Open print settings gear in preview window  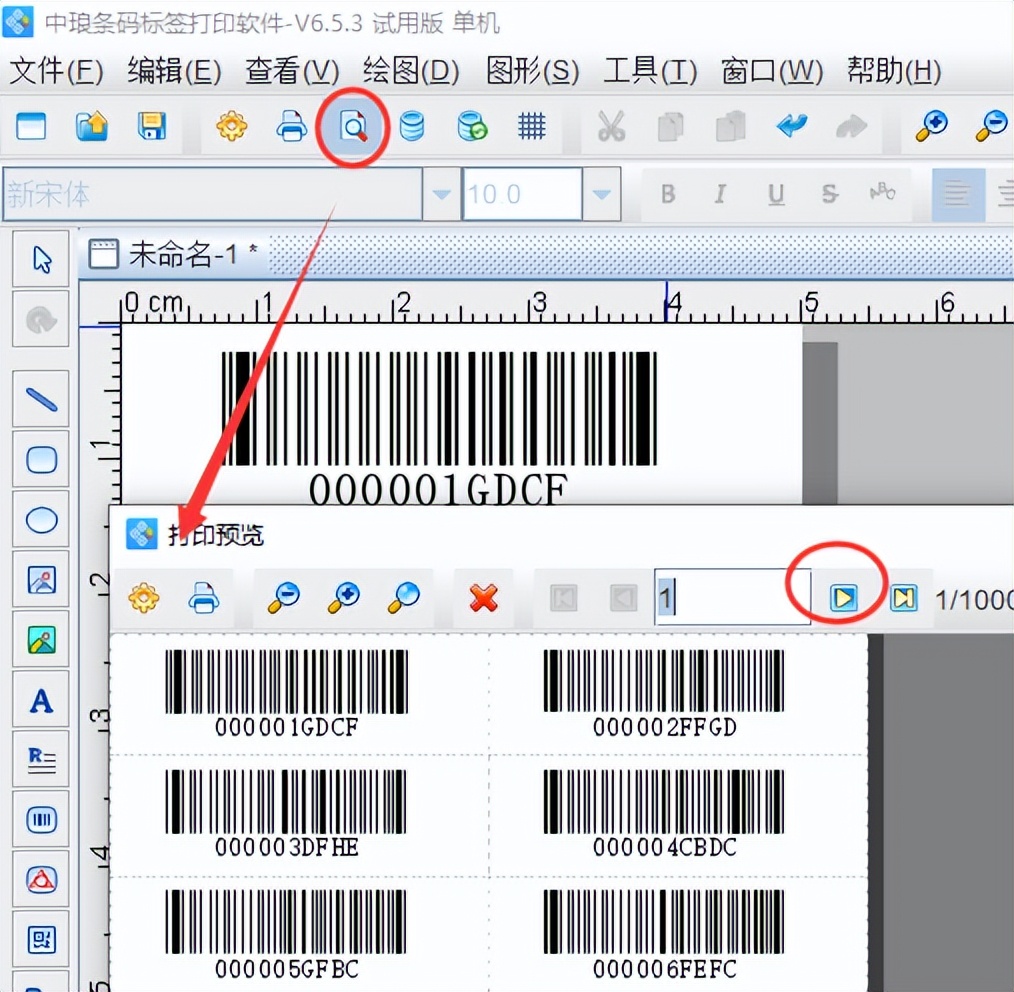(144, 598)
